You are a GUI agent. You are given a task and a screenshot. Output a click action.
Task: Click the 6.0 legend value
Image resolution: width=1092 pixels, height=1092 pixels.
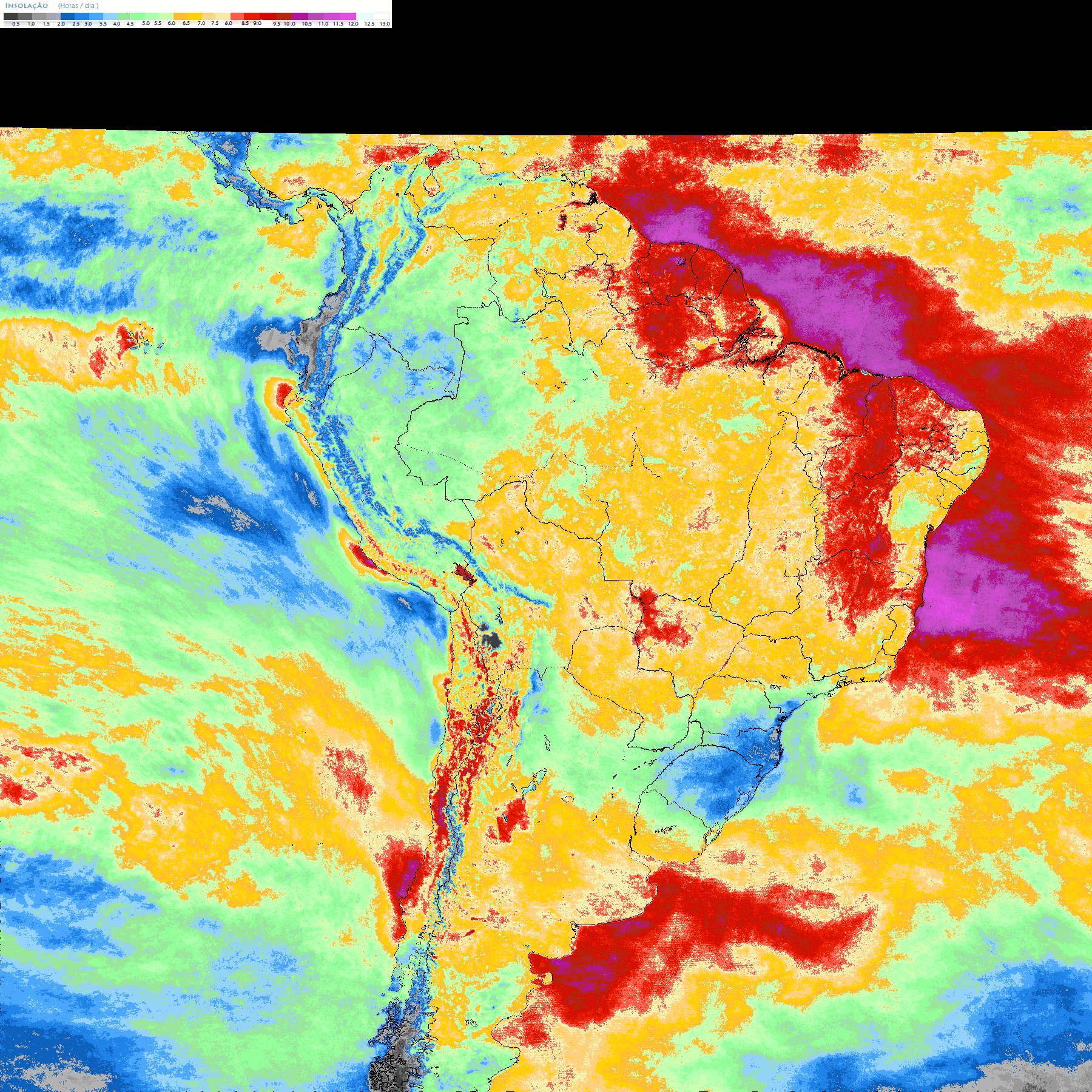pyautogui.click(x=171, y=23)
